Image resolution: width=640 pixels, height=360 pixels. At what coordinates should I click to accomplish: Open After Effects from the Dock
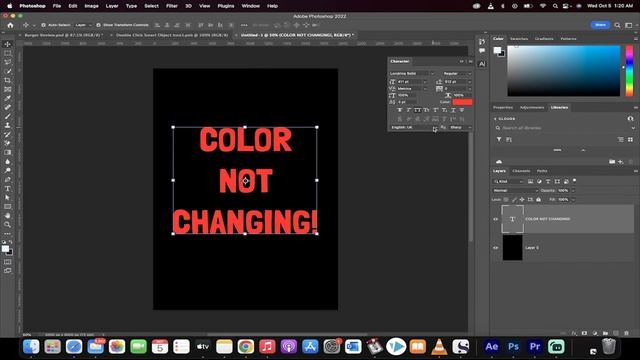coord(491,347)
